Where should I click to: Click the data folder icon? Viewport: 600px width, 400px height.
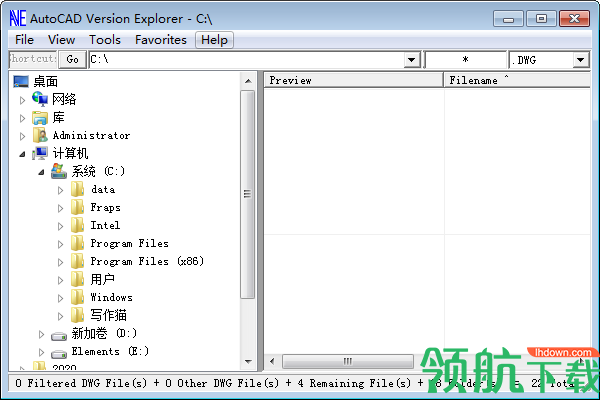(x=78, y=189)
